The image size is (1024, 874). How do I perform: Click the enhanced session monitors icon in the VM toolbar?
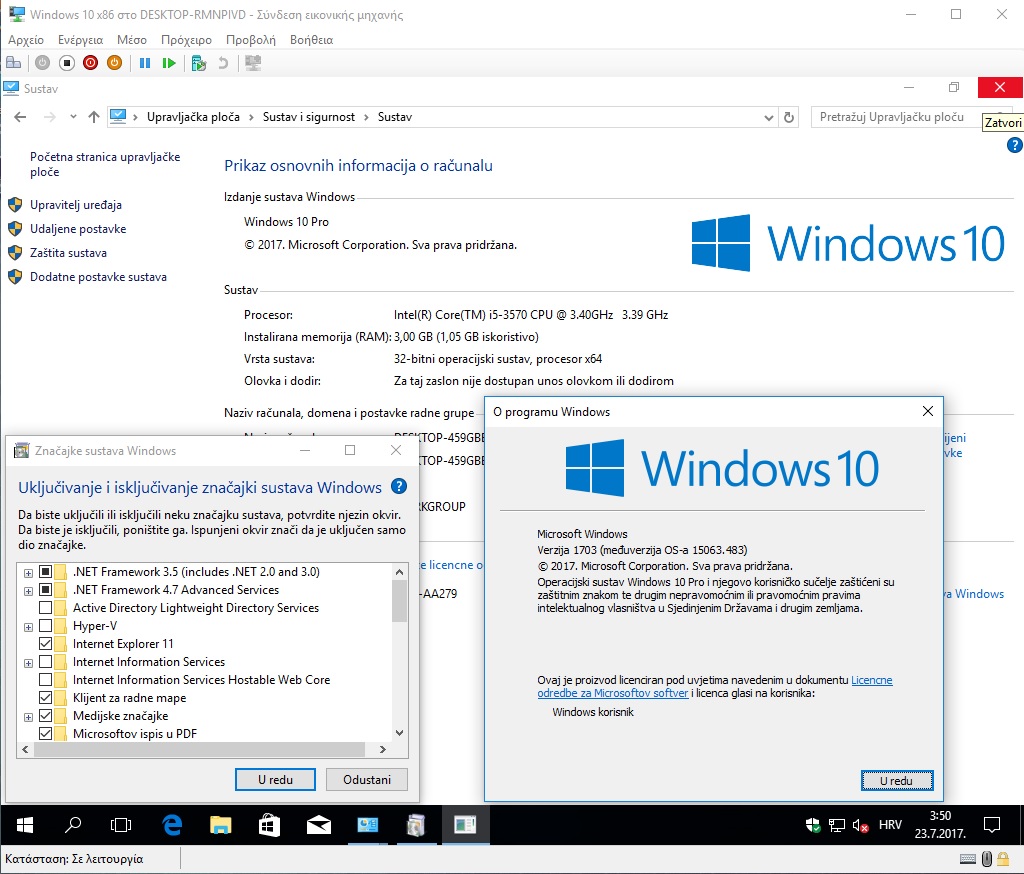click(x=253, y=63)
